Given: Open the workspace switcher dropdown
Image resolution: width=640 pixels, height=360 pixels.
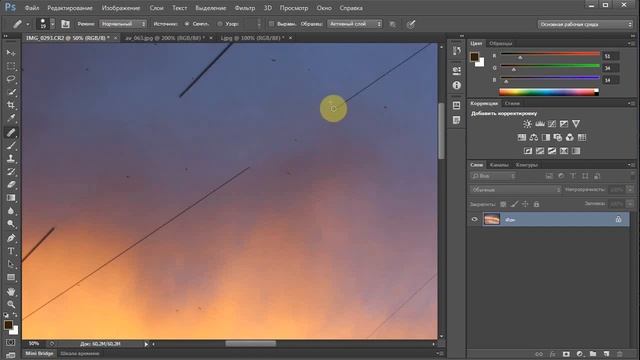Looking at the screenshot, I should [x=585, y=24].
